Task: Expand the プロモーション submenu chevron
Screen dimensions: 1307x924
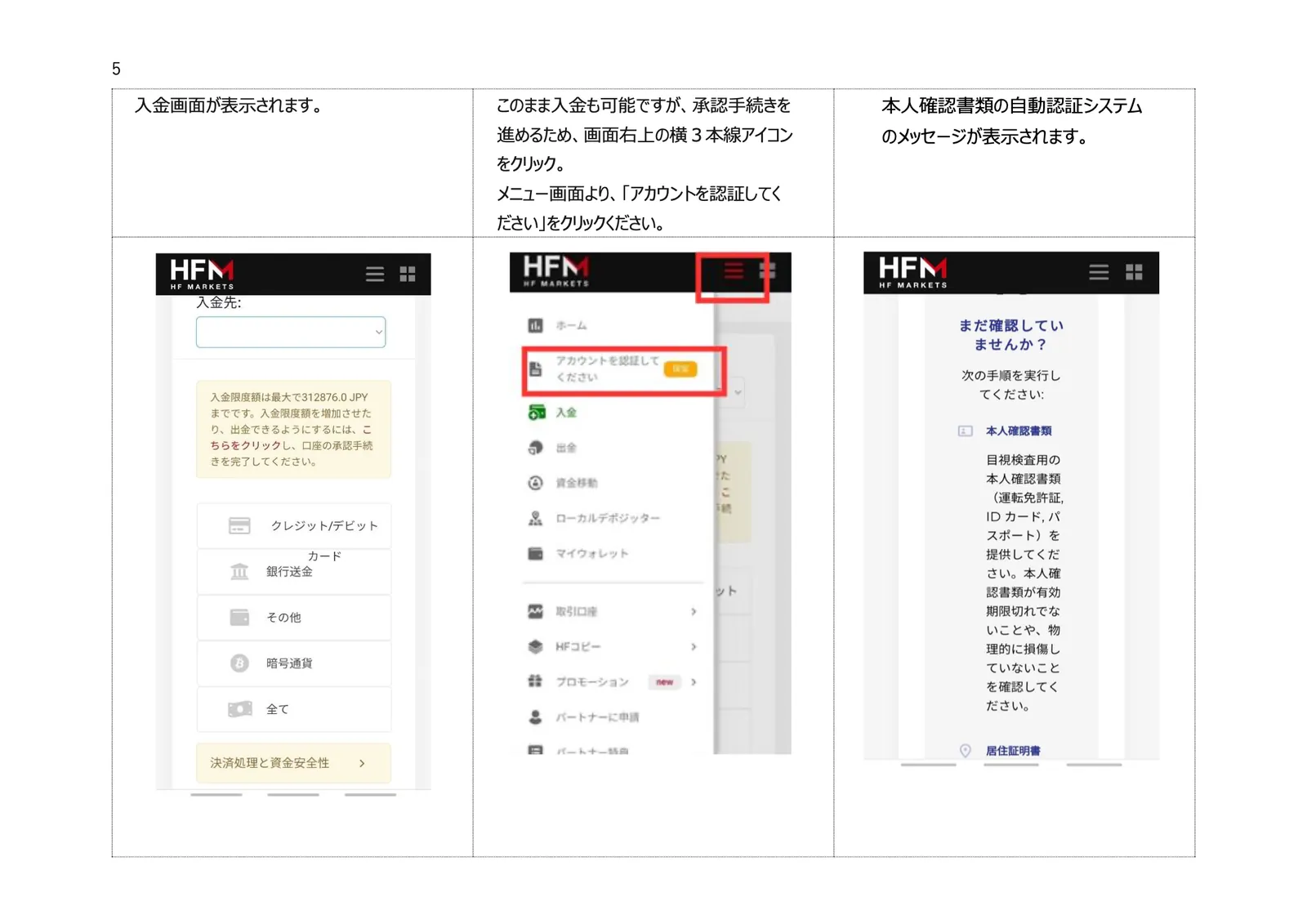Action: [x=694, y=681]
